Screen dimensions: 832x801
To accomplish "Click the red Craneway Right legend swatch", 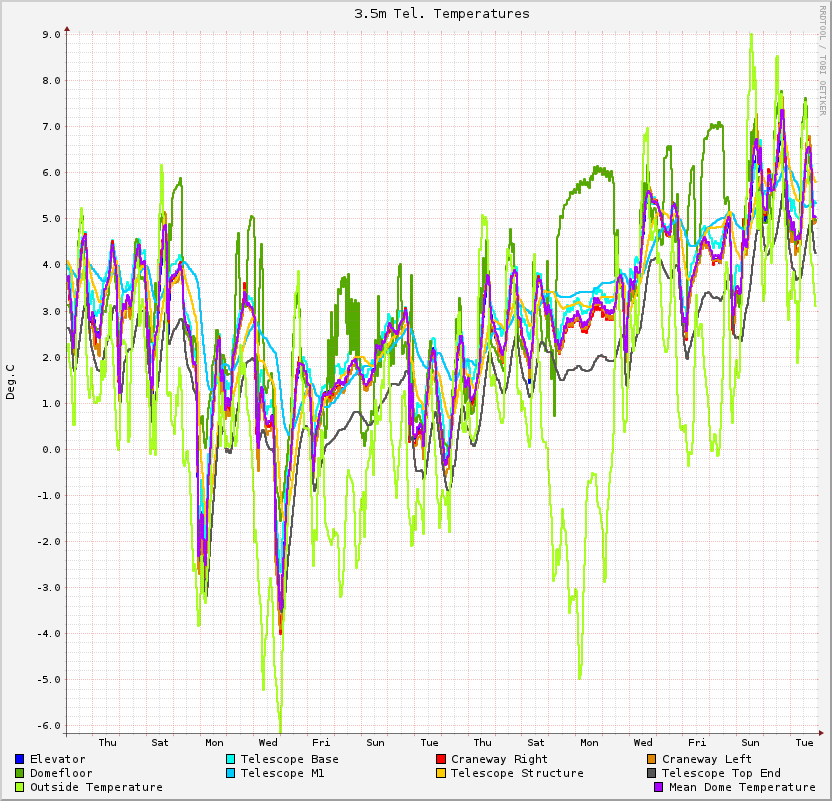I will tap(441, 759).
